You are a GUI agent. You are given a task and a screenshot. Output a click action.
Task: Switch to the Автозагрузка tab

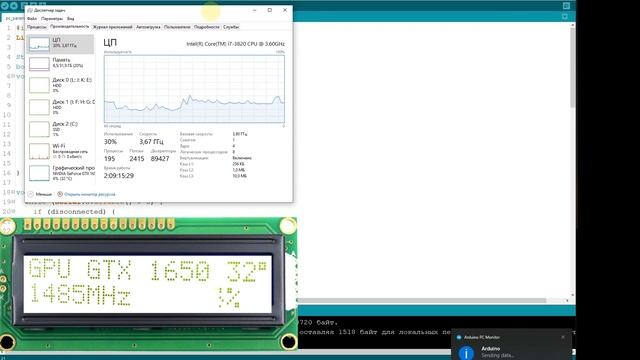point(148,27)
